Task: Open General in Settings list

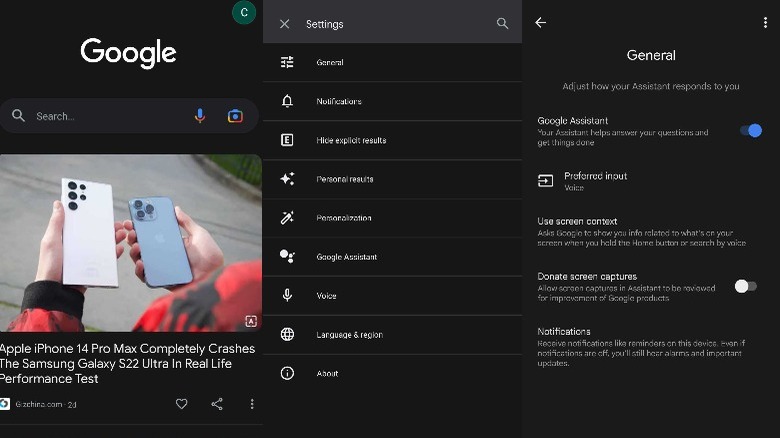Action: click(x=330, y=63)
